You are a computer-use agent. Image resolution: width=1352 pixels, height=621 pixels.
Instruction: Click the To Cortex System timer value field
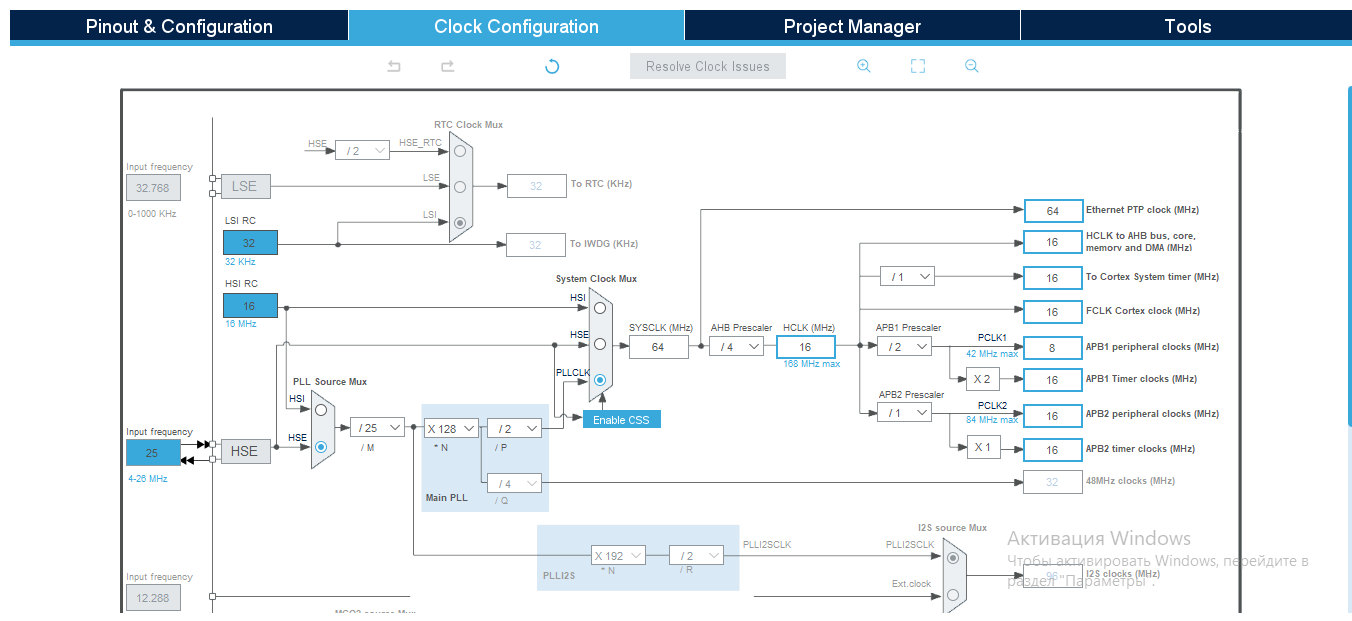[x=1053, y=278]
